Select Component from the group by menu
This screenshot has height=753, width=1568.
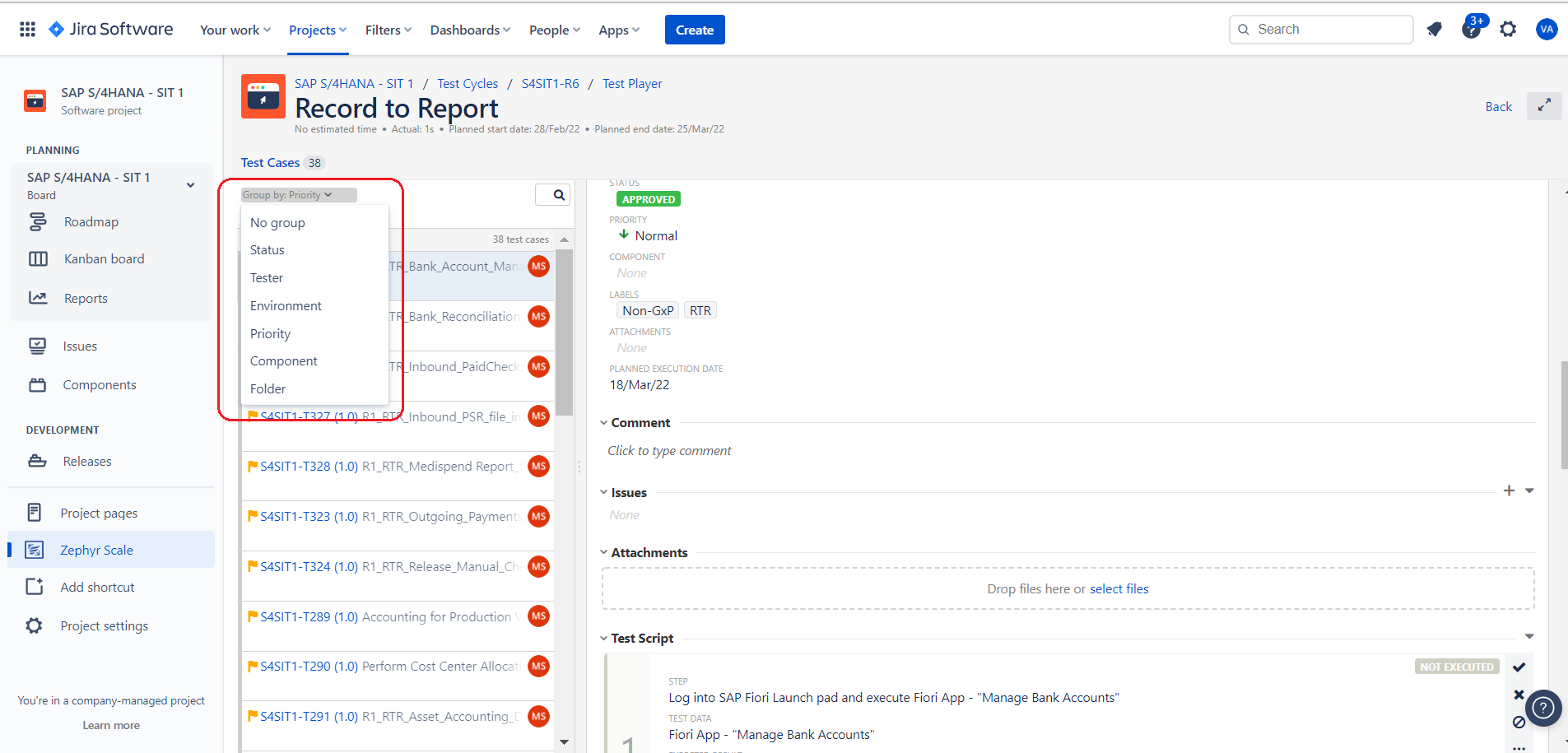pos(283,360)
